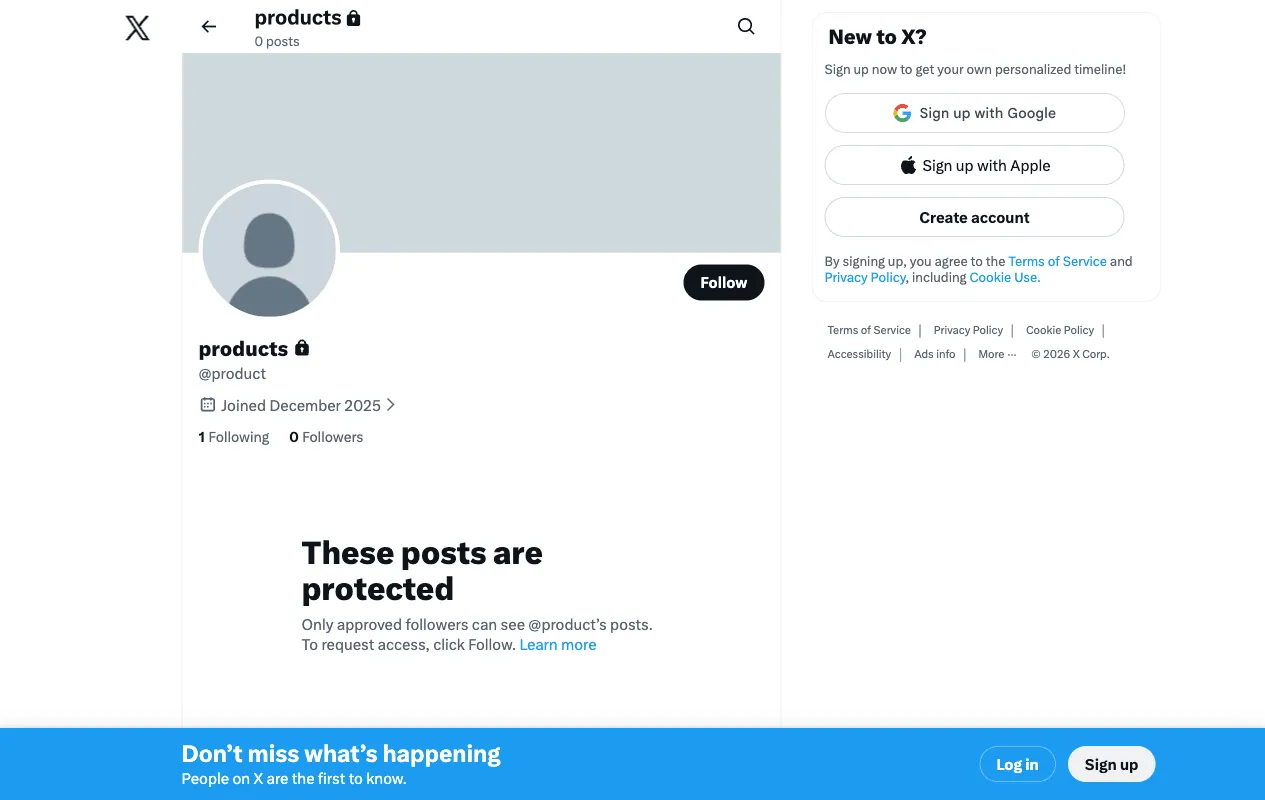Open the search with the magnifier icon
Screen dimensions: 1265x800
(746, 26)
